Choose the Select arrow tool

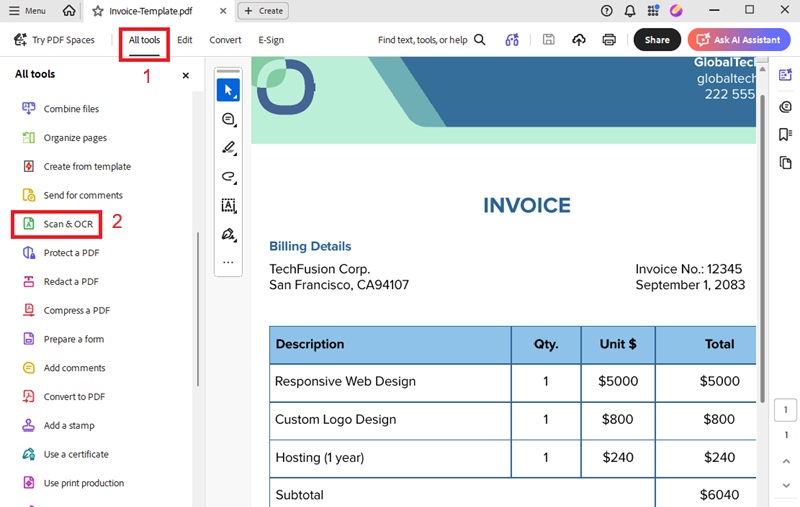tap(228, 90)
